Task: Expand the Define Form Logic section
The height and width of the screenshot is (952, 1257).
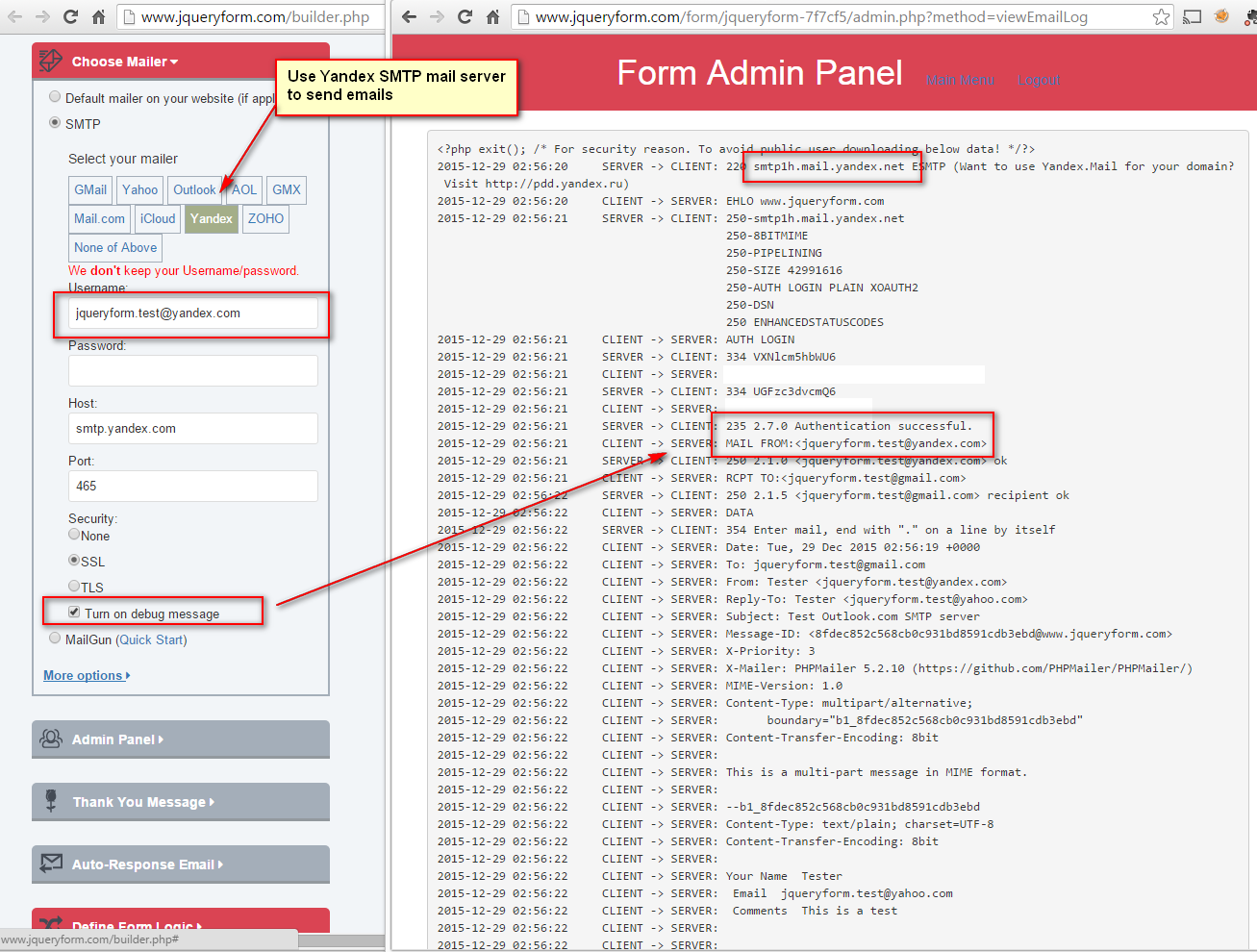Action: [137, 926]
